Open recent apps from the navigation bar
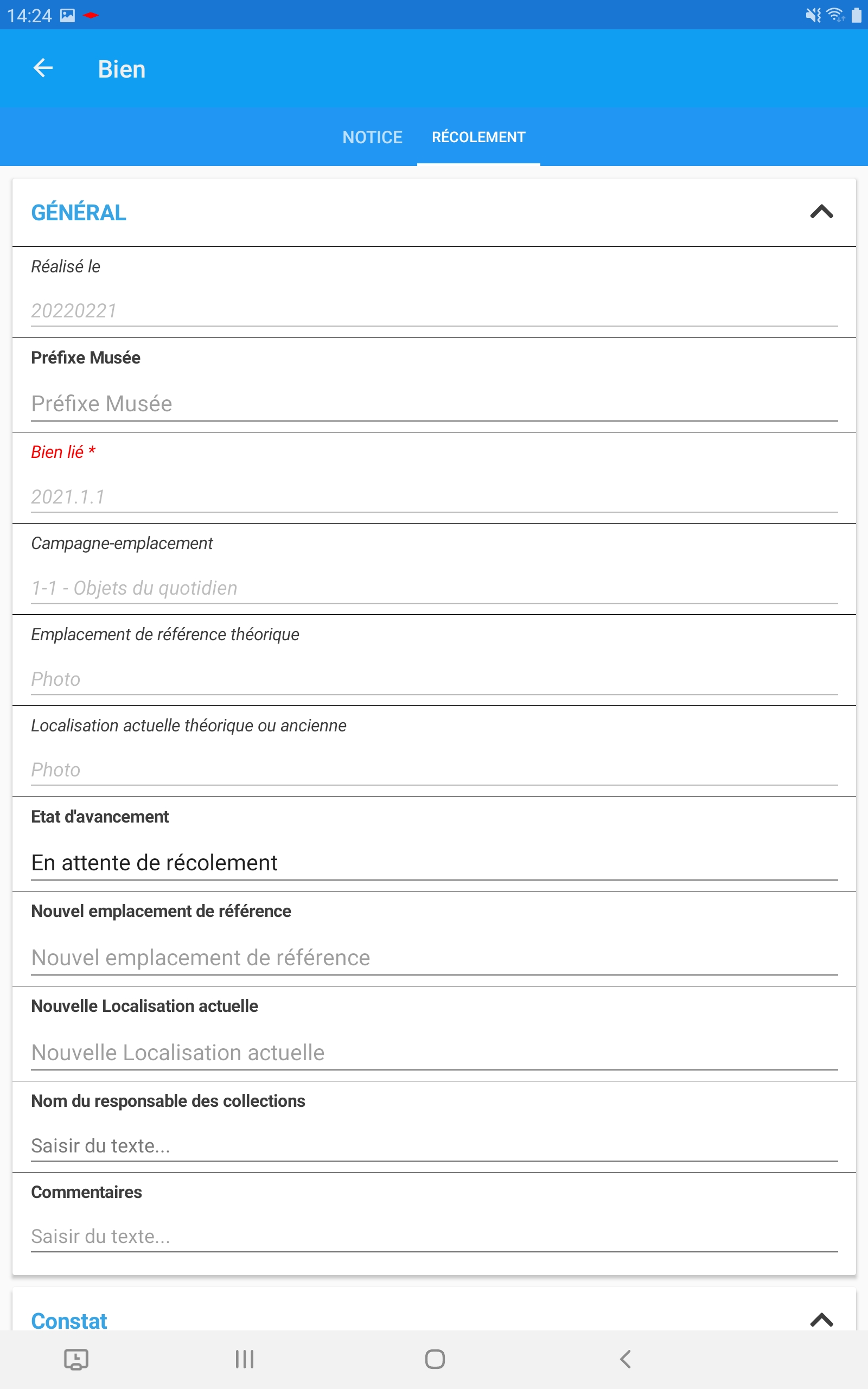 click(244, 1359)
